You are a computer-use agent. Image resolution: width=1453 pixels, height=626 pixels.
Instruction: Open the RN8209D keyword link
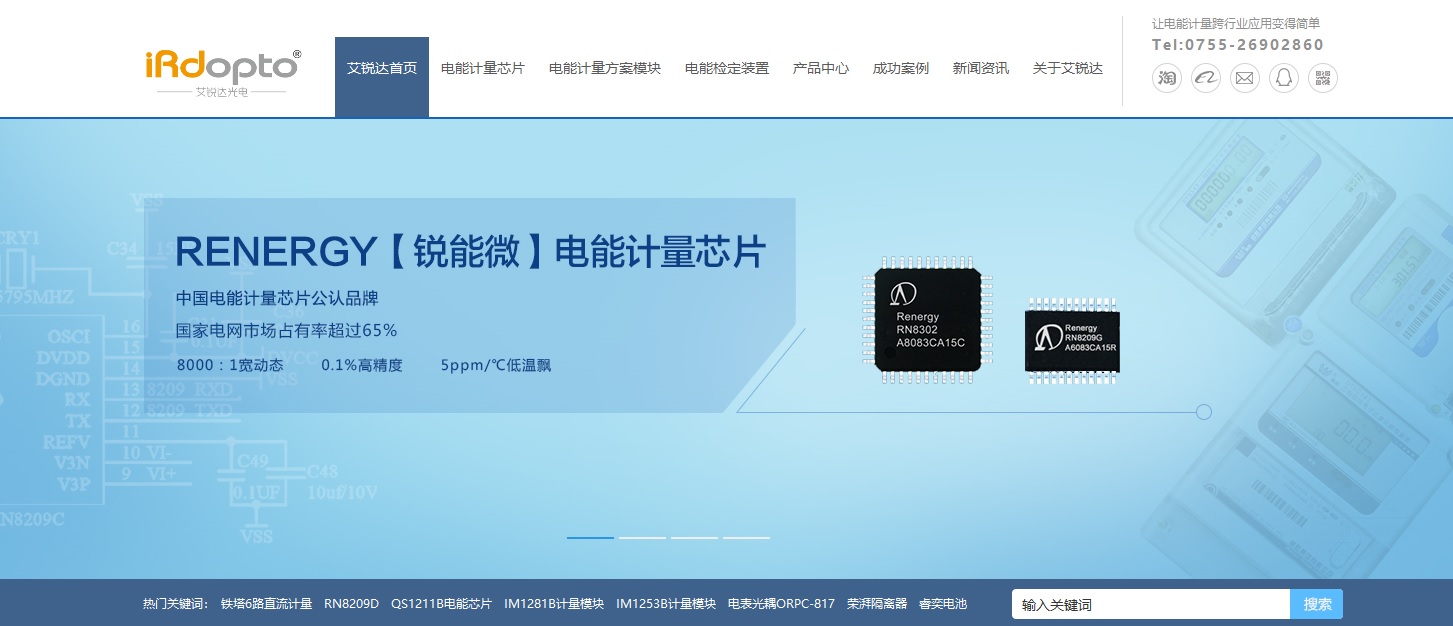(352, 604)
